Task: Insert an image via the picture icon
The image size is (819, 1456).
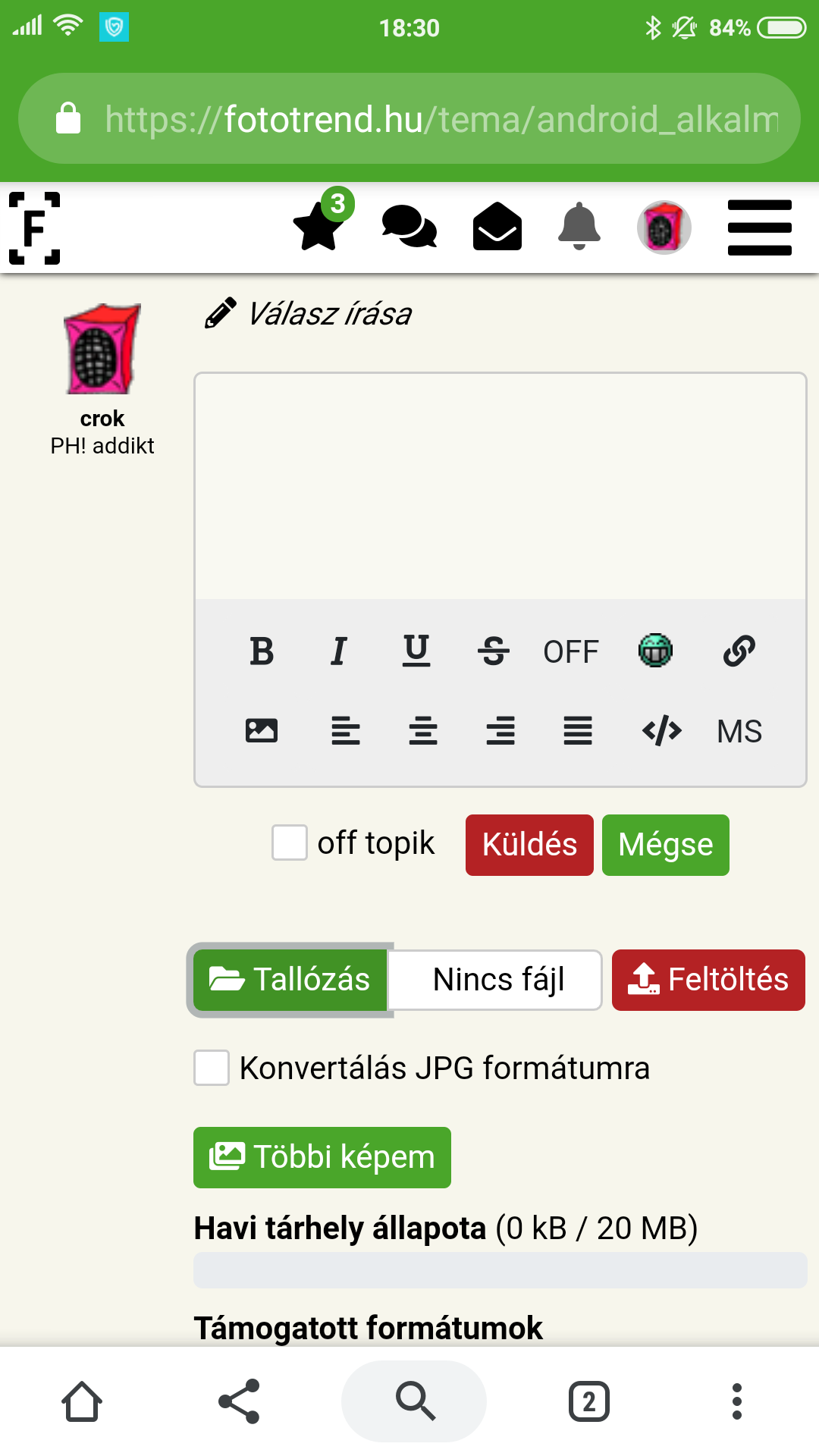Action: 262,731
